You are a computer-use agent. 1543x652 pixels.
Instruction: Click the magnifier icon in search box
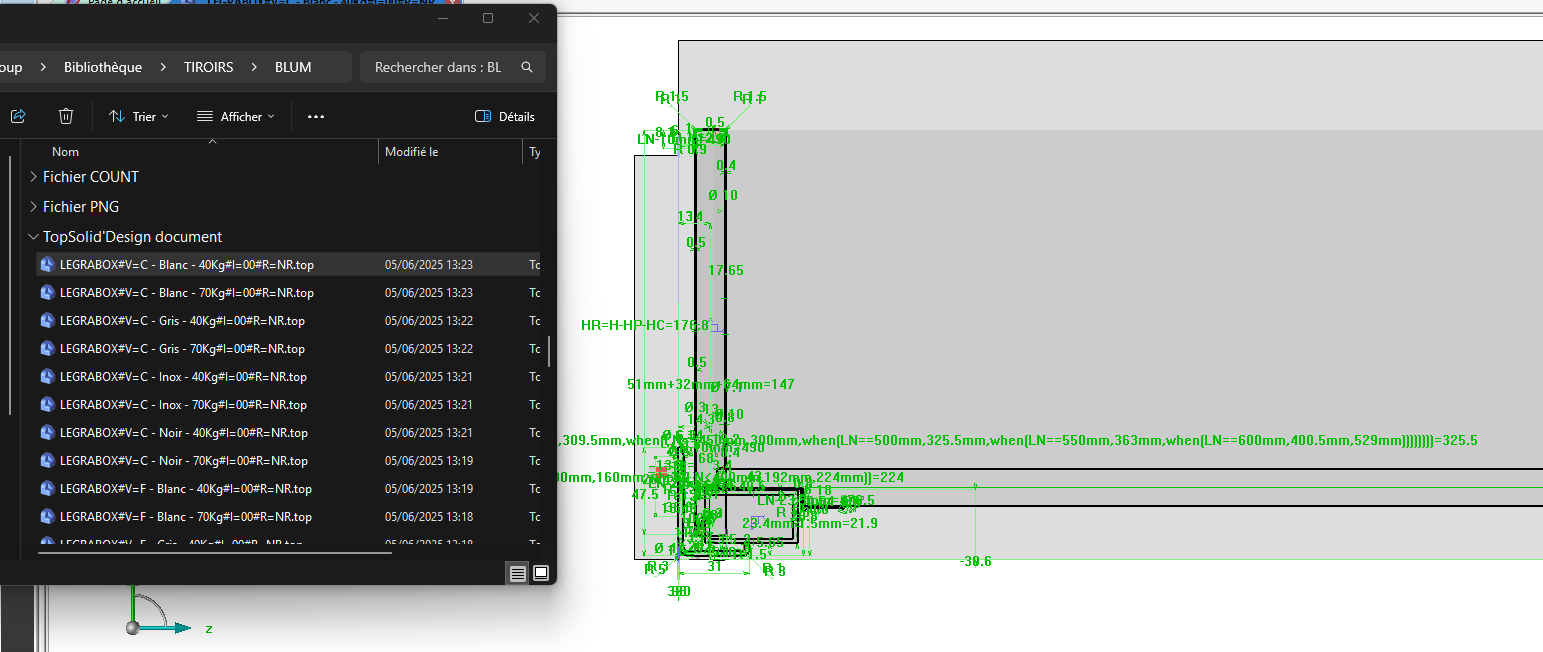click(x=527, y=67)
